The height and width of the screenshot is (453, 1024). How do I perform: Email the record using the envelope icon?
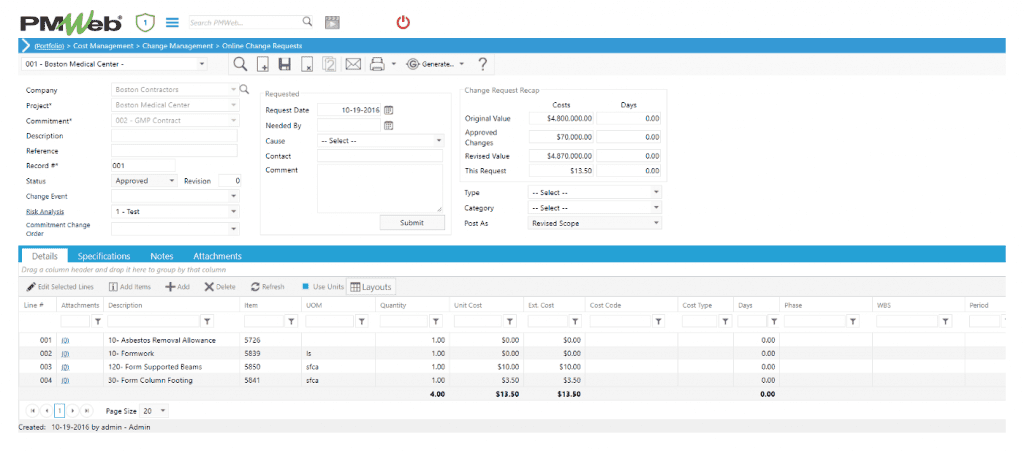tap(353, 64)
